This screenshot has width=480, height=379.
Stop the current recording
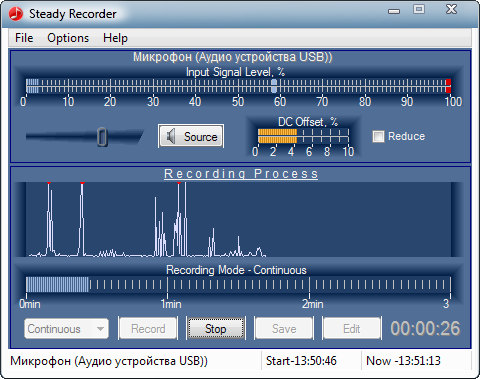point(216,329)
